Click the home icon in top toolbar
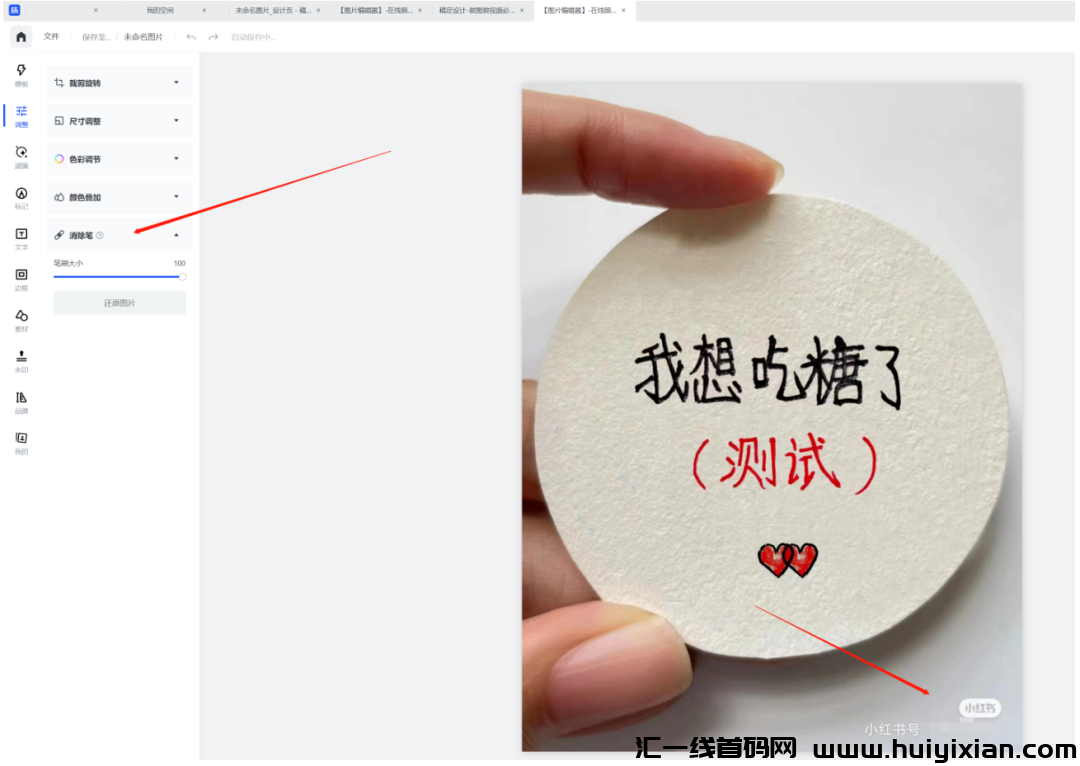Viewport: 1080px width, 766px height. tap(21, 37)
